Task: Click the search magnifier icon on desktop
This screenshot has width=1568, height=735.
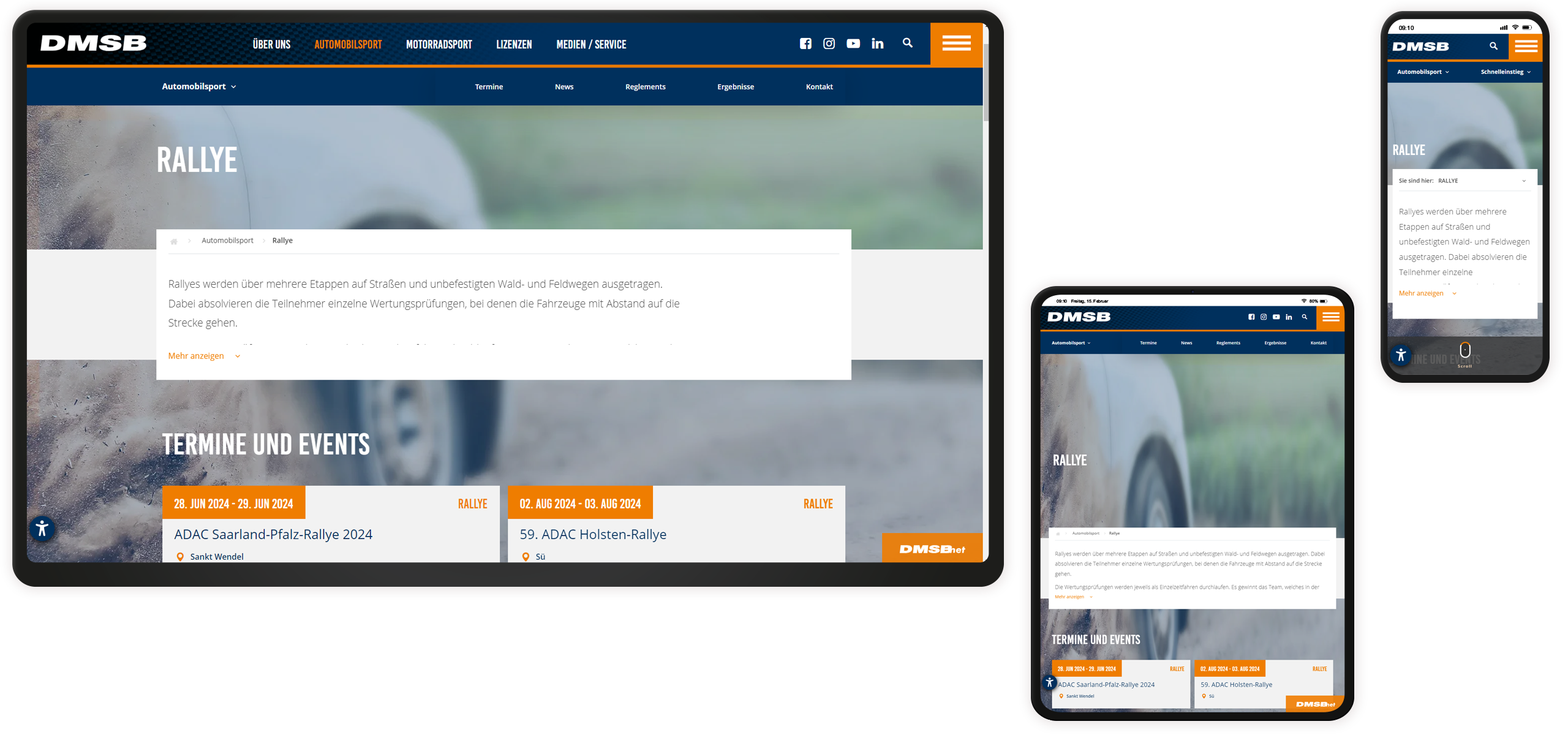Action: click(907, 43)
